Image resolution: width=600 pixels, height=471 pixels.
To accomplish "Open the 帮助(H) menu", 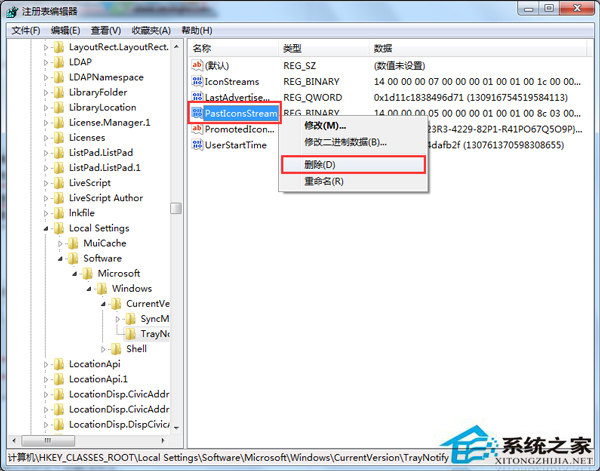I will [x=197, y=30].
